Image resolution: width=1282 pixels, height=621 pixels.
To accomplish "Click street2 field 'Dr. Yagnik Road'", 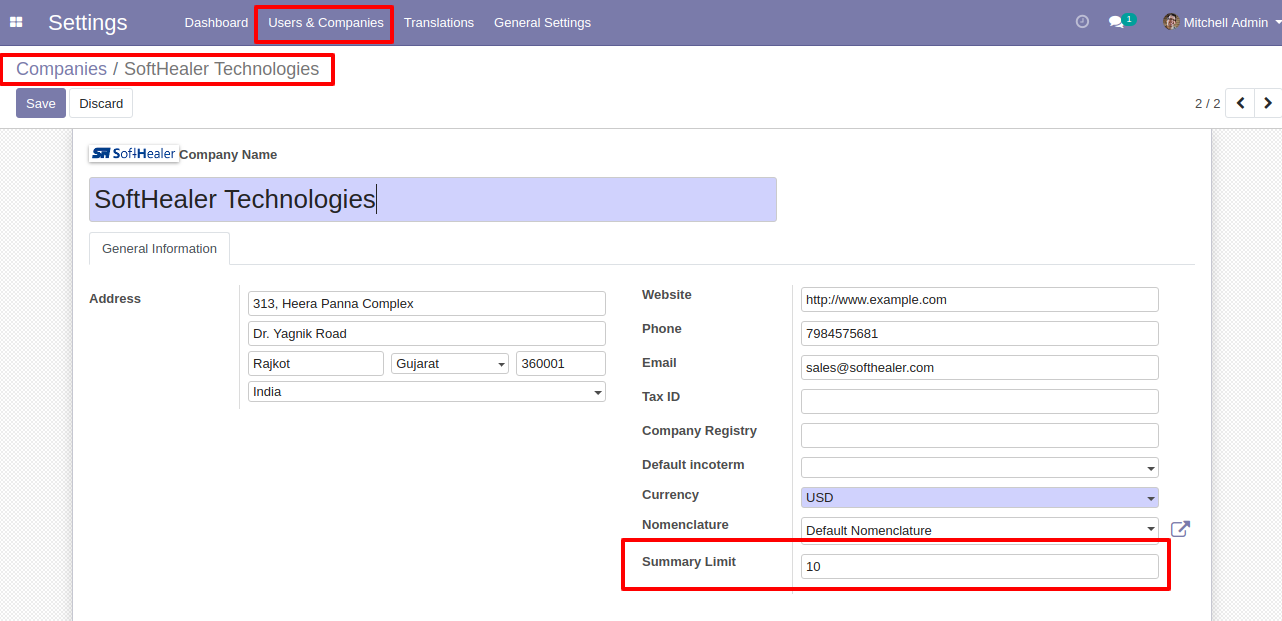I will tap(427, 334).
